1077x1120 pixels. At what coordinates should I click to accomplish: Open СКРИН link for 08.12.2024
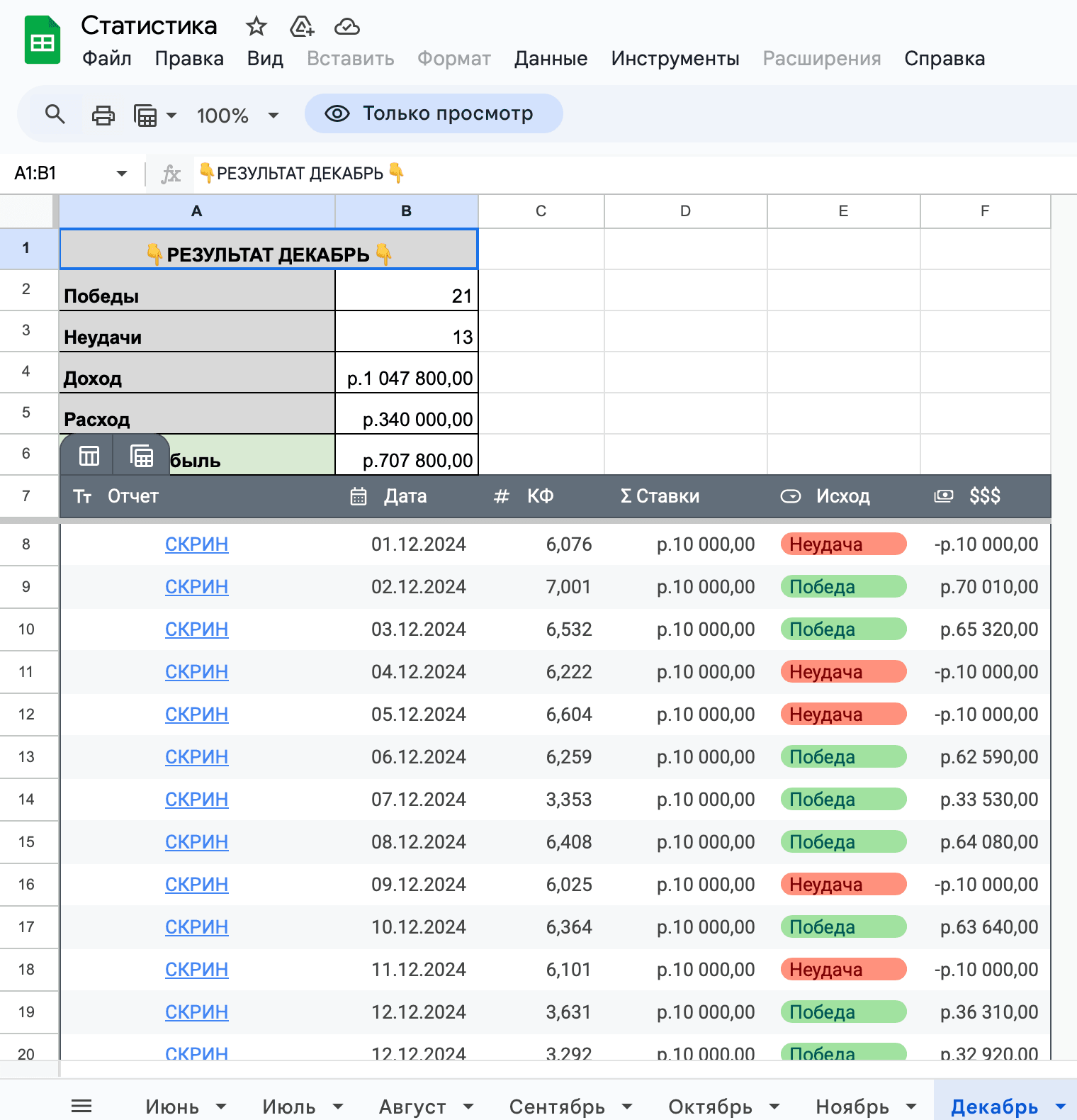[x=197, y=842]
